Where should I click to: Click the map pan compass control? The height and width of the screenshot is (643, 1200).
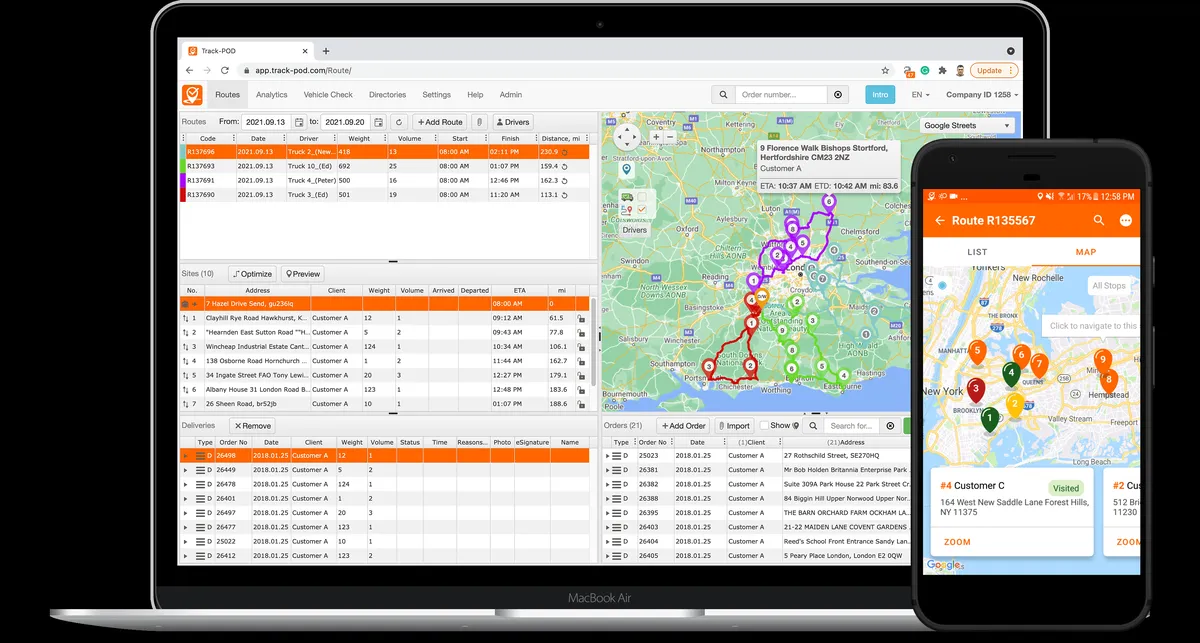click(x=627, y=138)
